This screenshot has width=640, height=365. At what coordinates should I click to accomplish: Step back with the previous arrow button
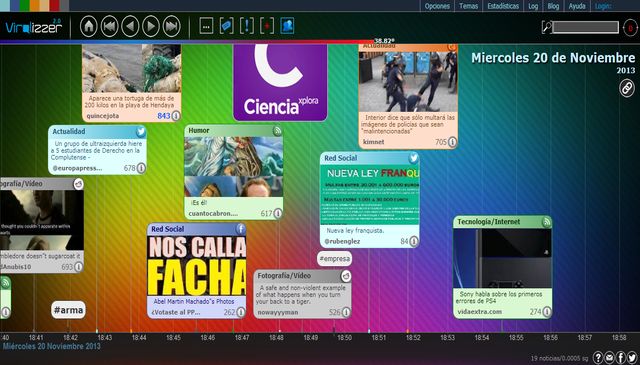[130, 27]
